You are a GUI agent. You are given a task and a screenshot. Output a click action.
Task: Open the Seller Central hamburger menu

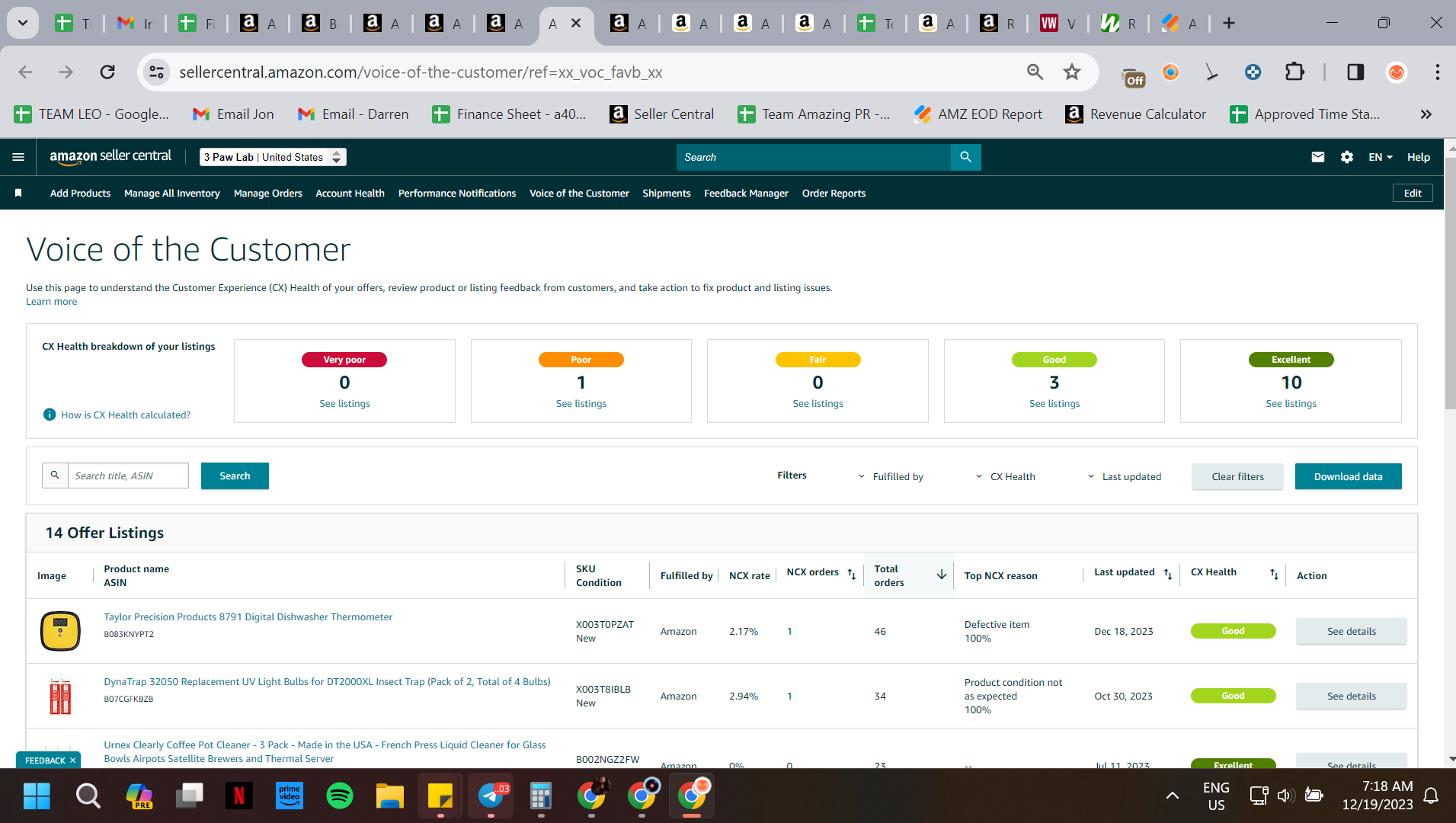coord(18,157)
